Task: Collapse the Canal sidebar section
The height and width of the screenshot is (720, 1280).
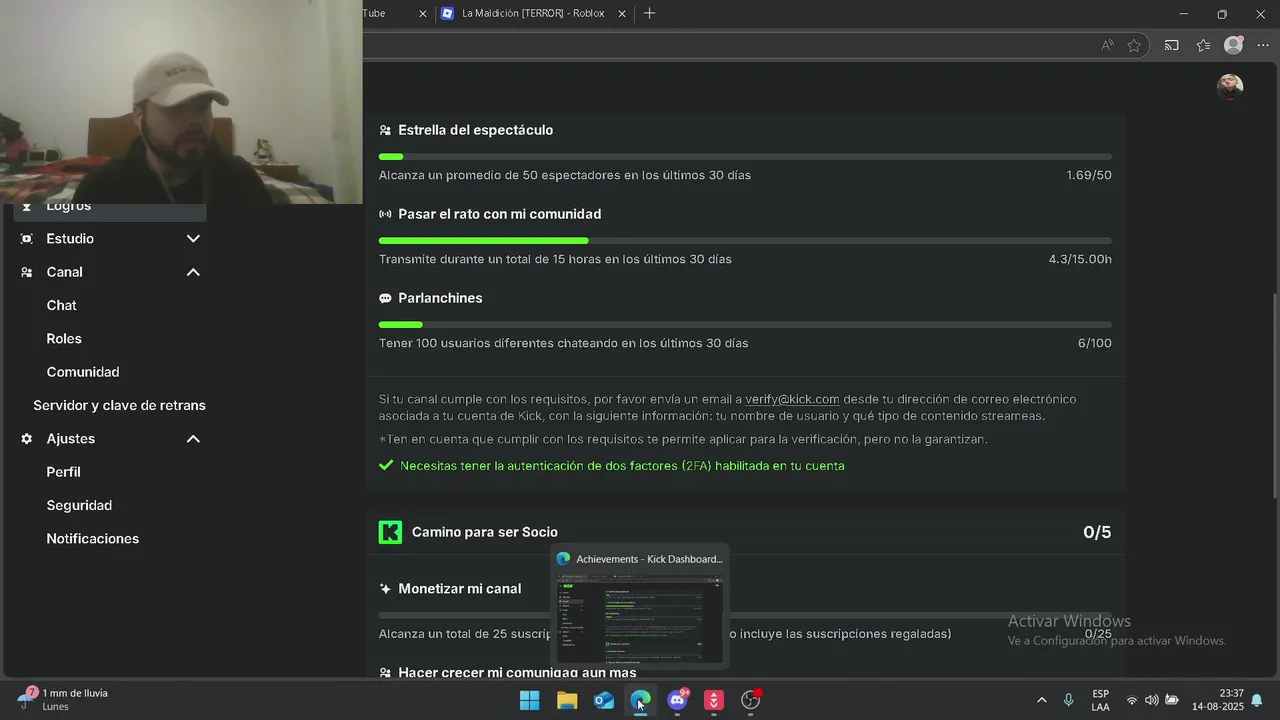Action: pyautogui.click(x=193, y=272)
